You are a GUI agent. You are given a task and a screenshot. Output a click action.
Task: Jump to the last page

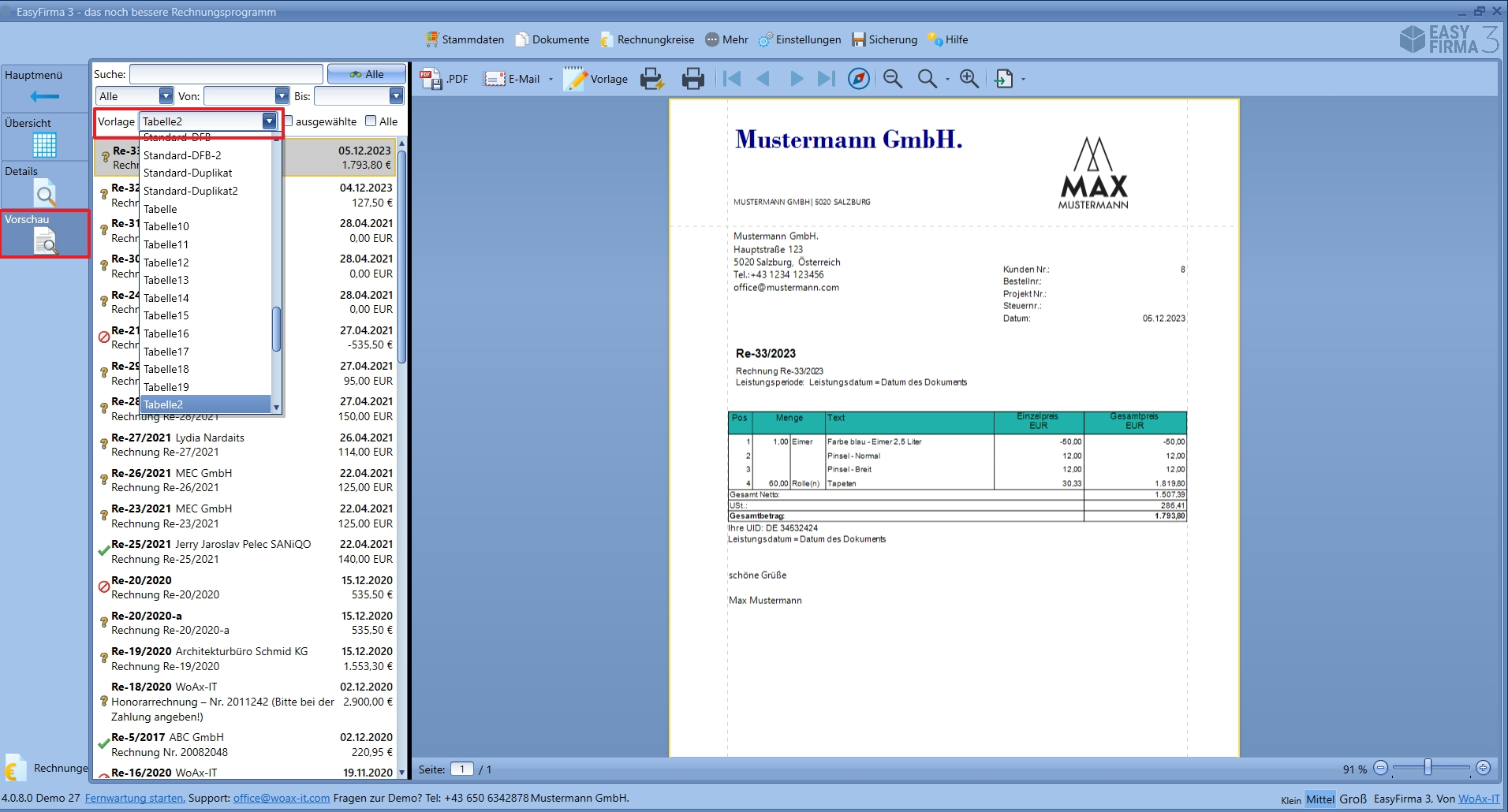[826, 79]
